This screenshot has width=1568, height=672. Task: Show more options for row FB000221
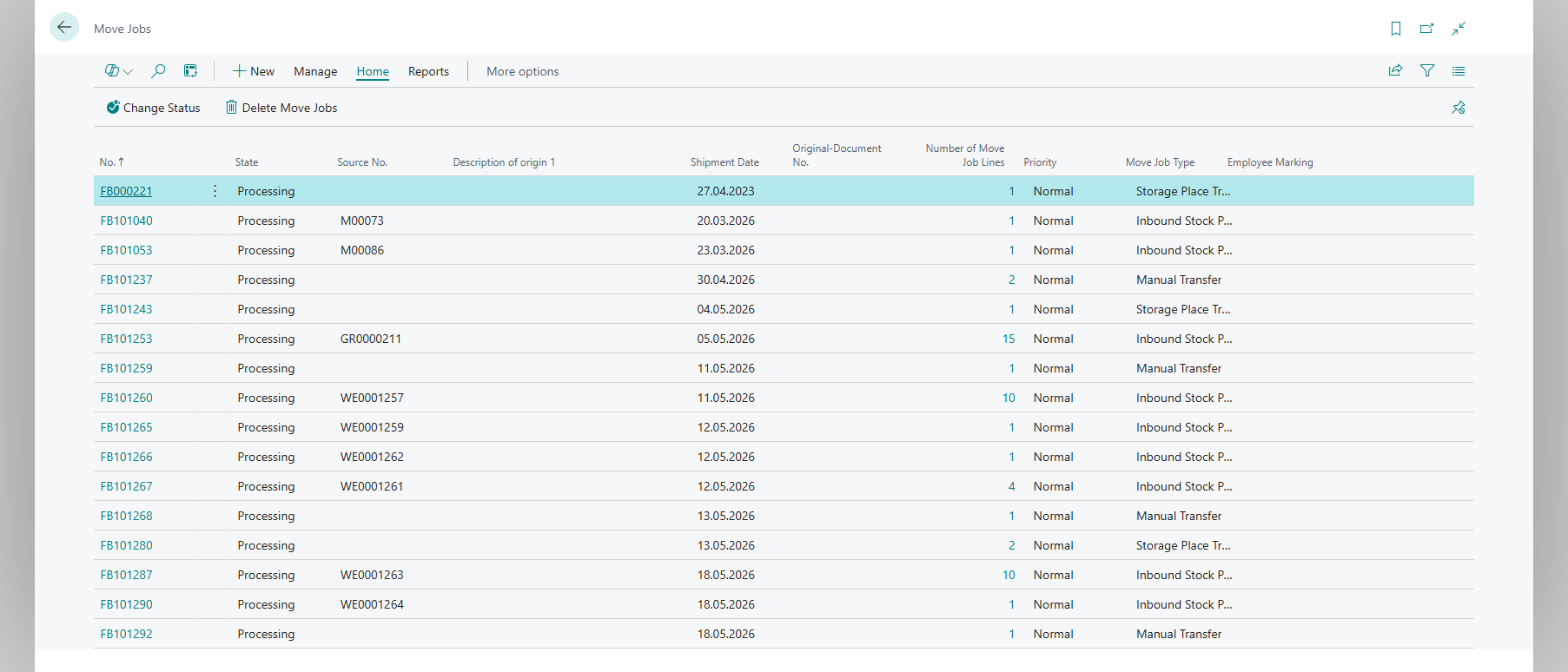(215, 191)
